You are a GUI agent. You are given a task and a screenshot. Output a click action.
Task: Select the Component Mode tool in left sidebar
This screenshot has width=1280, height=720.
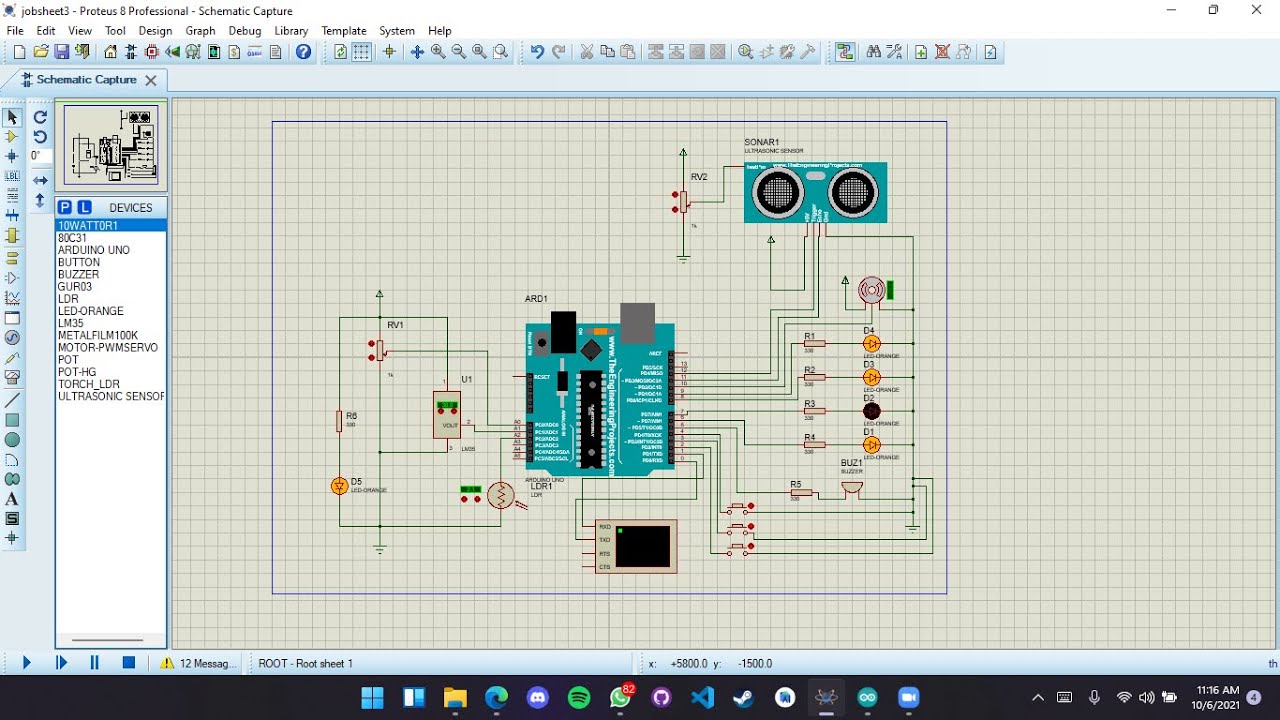pyautogui.click(x=12, y=137)
